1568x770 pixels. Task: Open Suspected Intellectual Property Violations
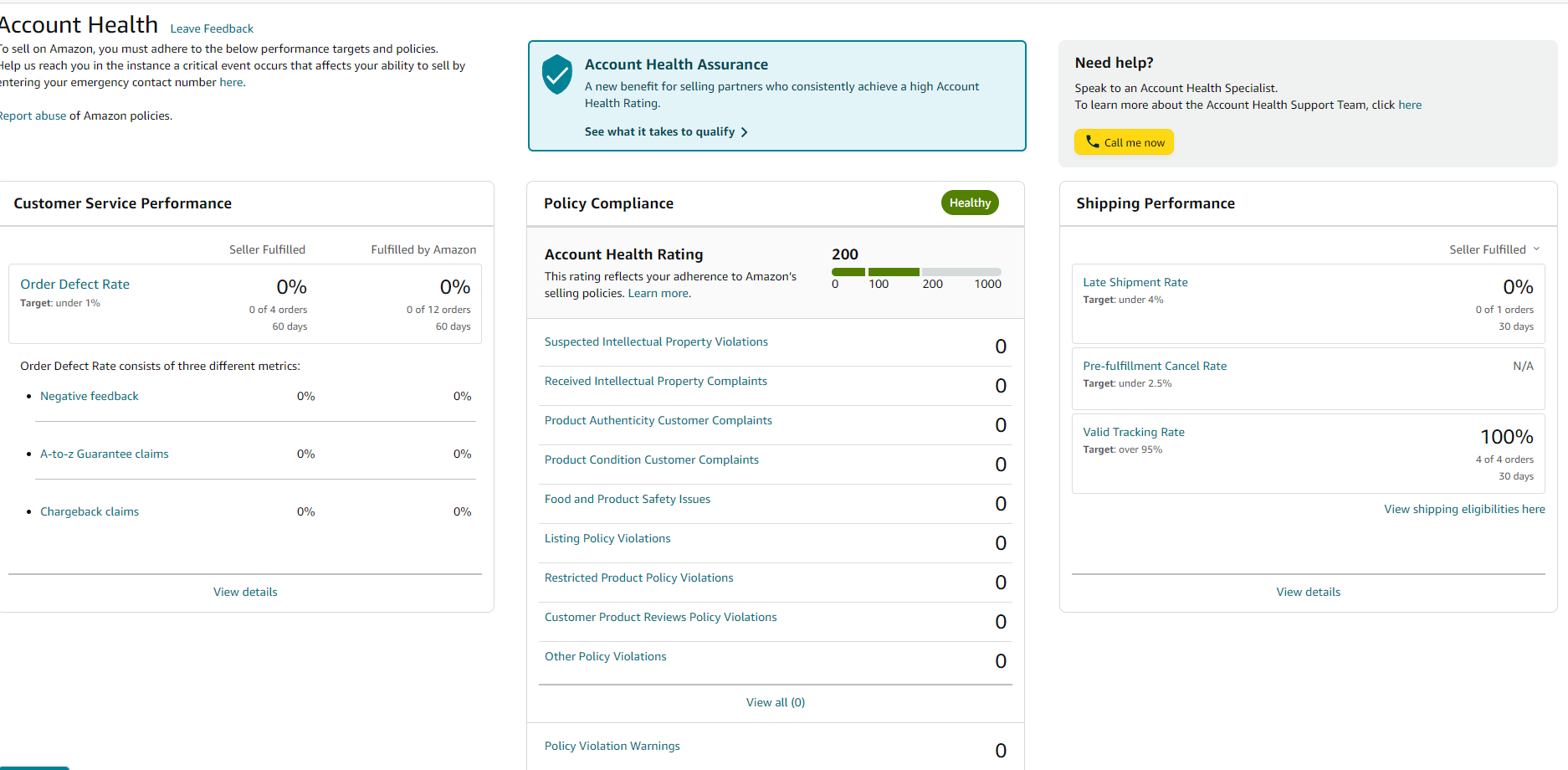[656, 341]
